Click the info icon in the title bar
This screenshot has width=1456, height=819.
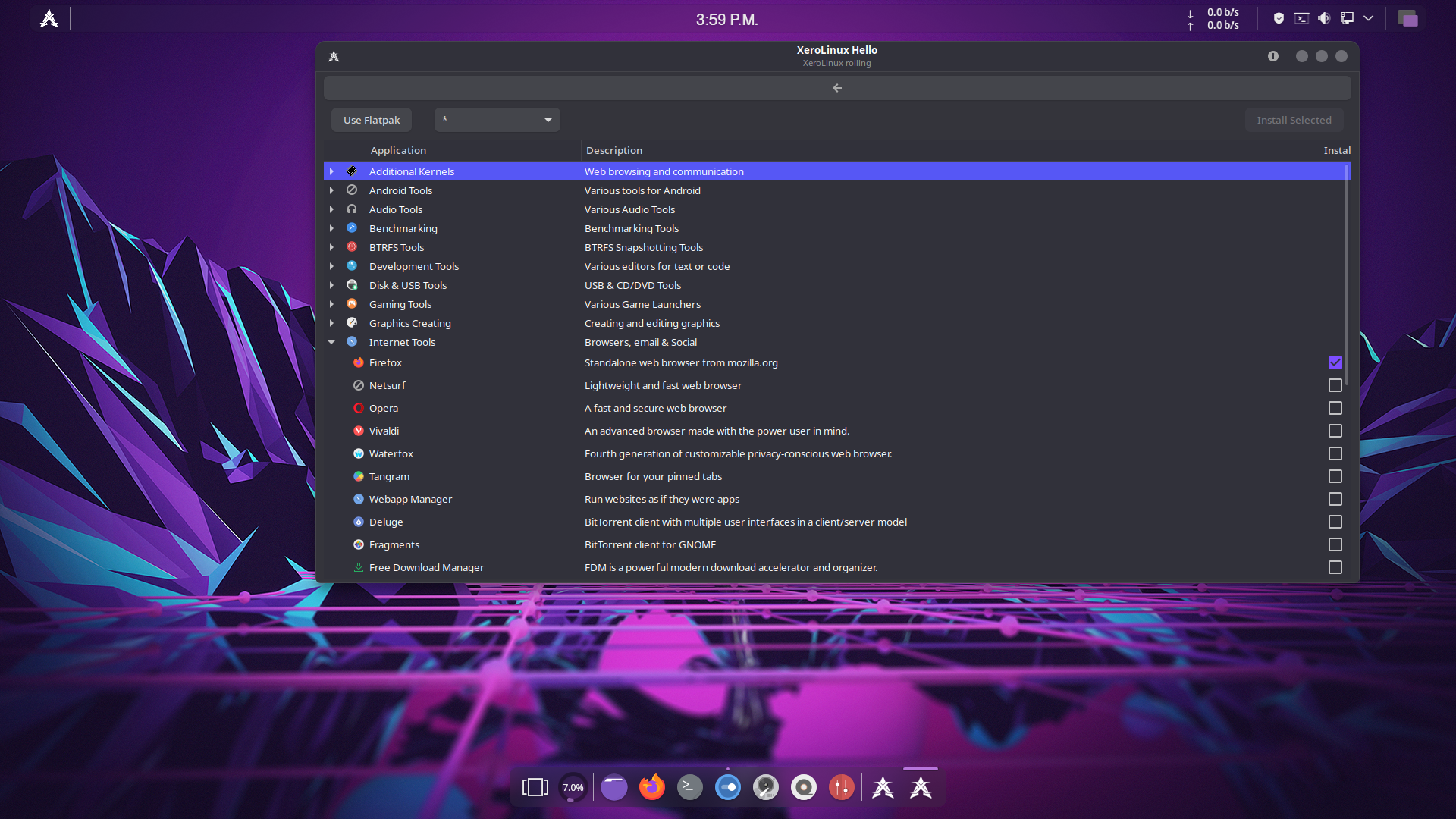(x=1273, y=56)
